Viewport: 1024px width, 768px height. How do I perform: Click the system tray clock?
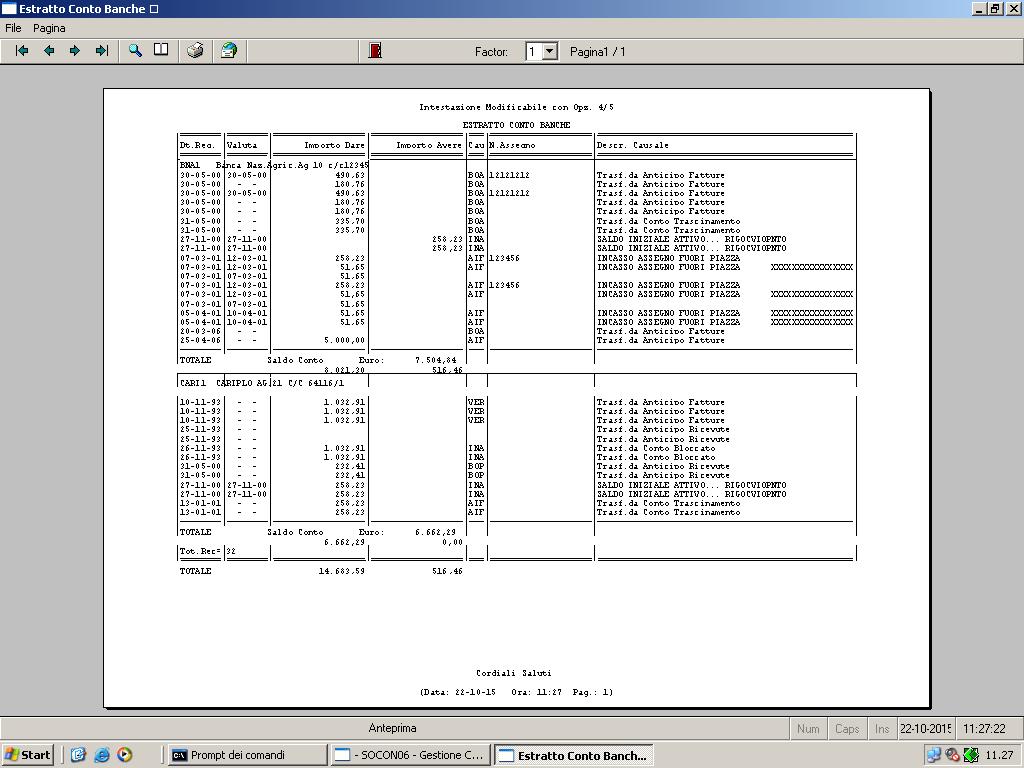tap(999, 755)
